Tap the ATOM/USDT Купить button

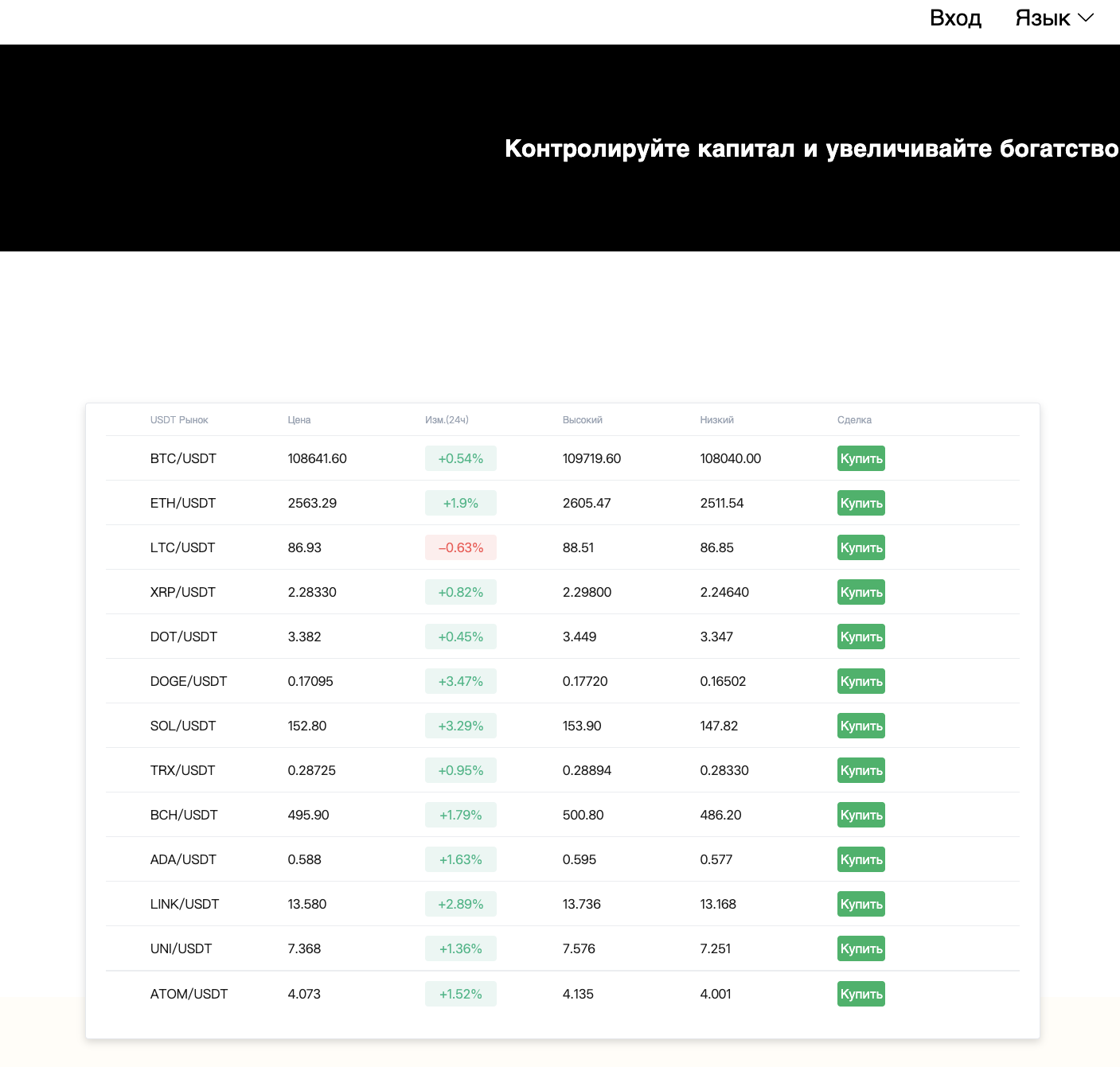(861, 994)
